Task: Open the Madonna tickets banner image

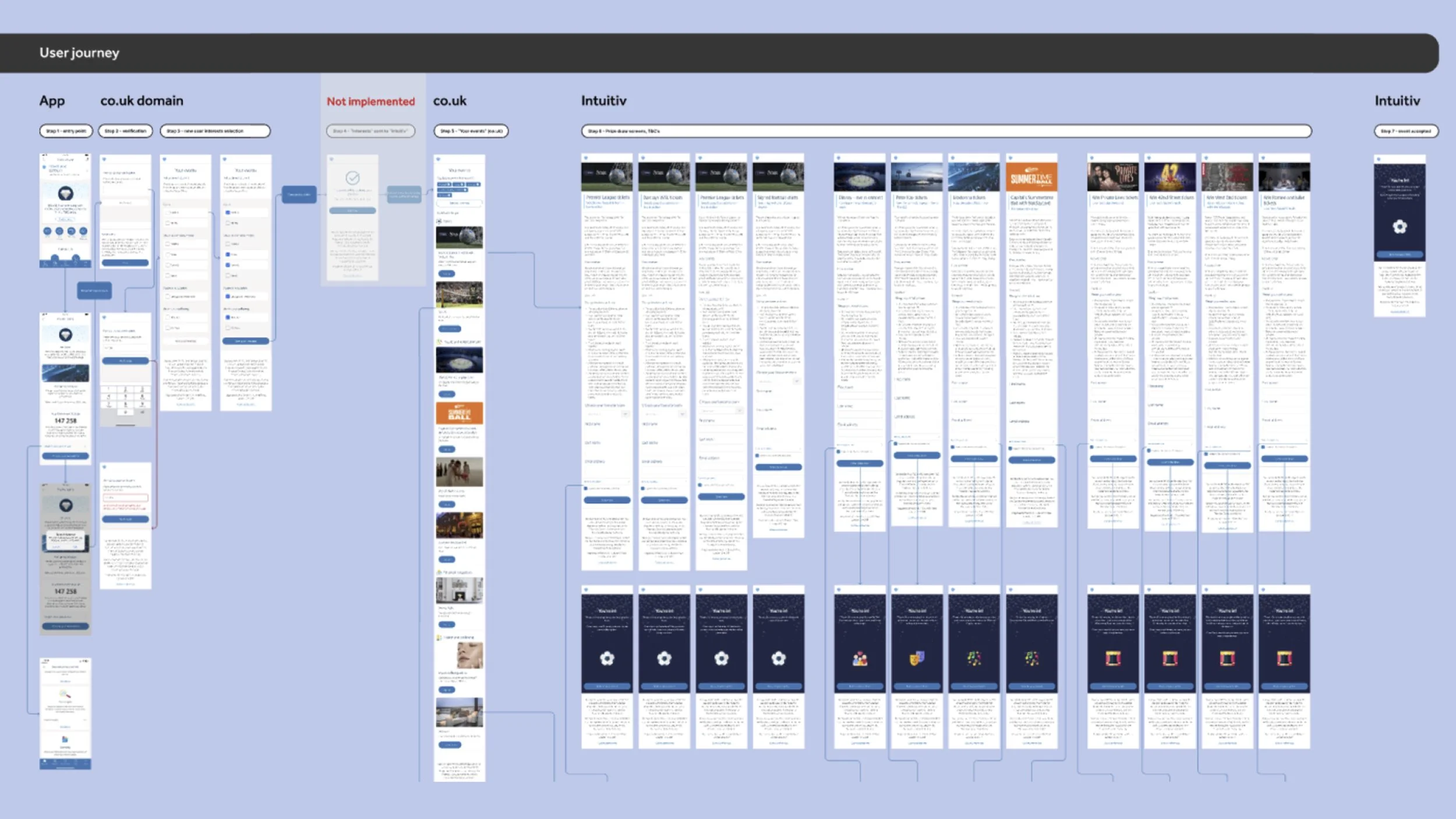Action: click(x=974, y=177)
